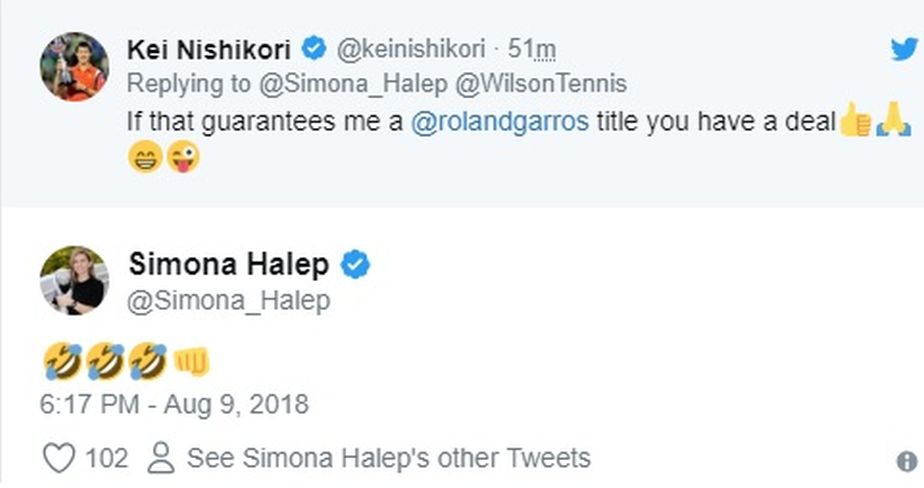Click the Kei Nishikori display name

pyautogui.click(x=209, y=48)
